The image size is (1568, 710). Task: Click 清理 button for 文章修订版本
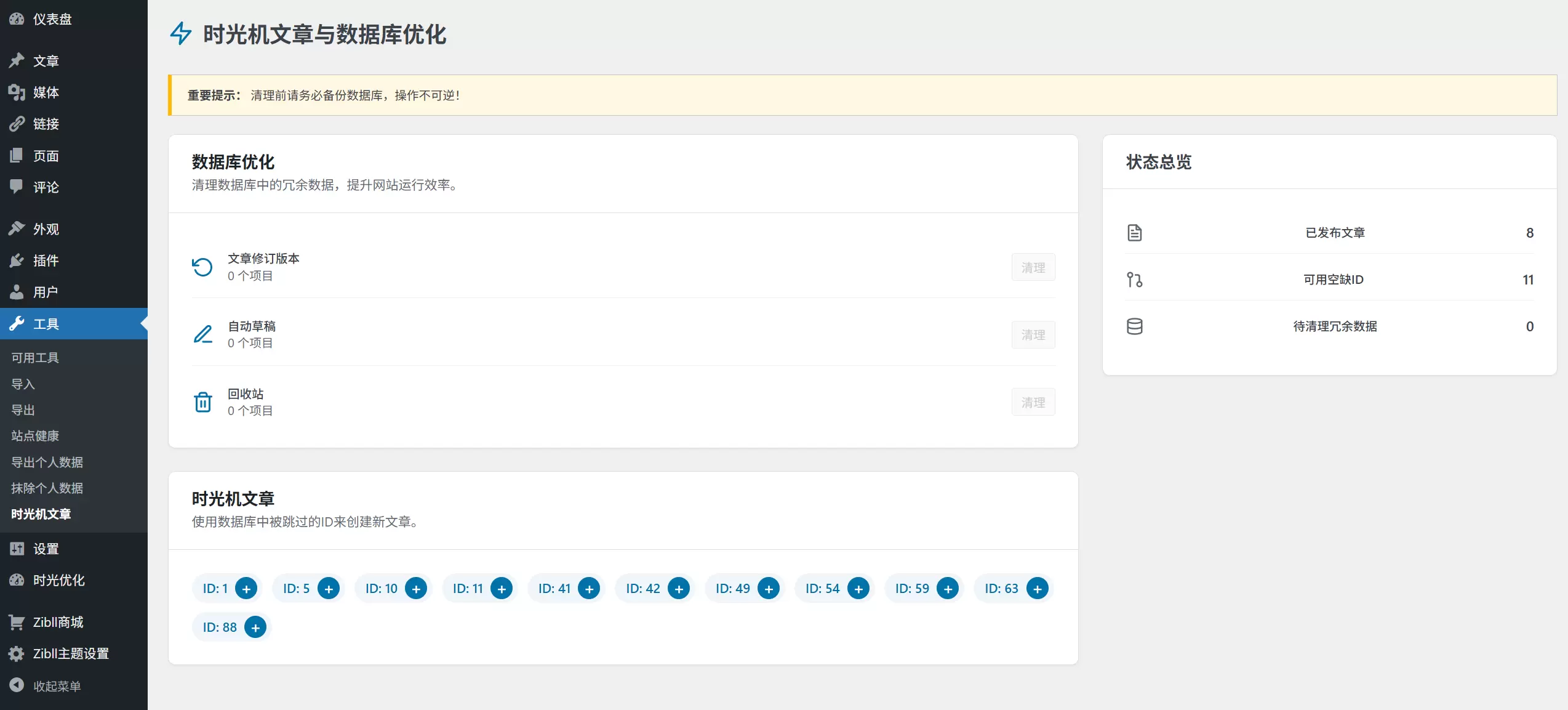point(1033,267)
